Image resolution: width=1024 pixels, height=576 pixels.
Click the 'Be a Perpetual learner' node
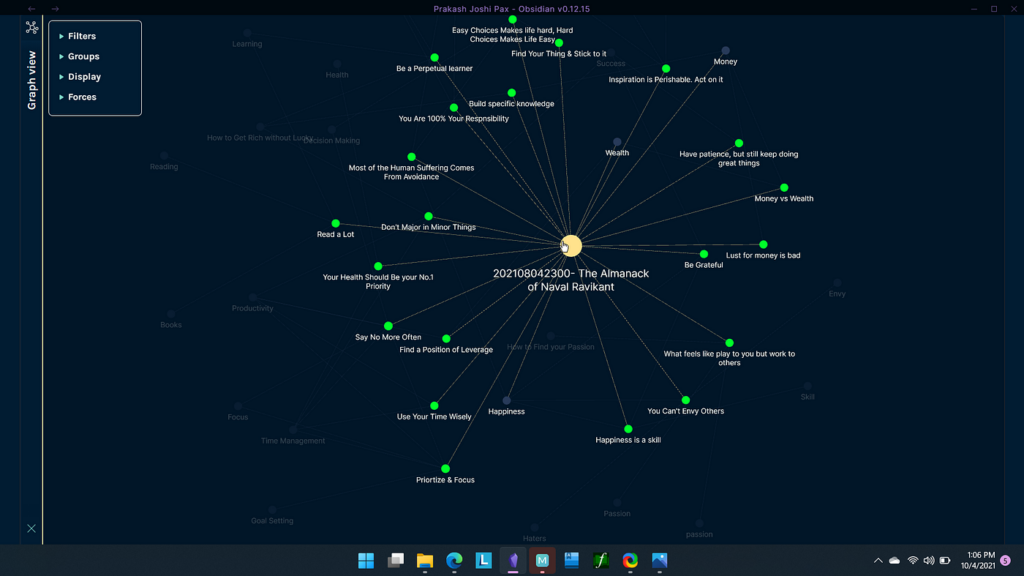434,57
